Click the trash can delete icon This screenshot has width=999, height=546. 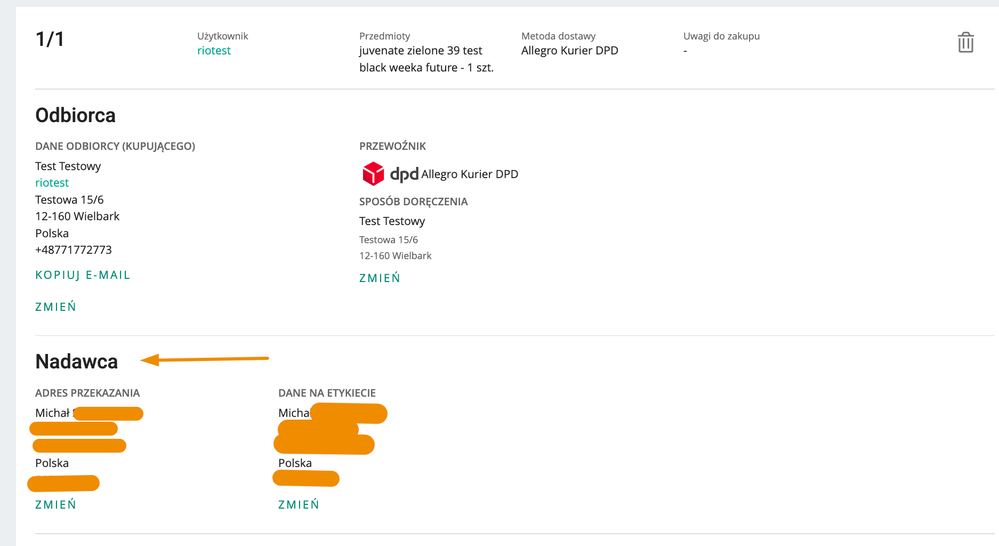point(965,43)
